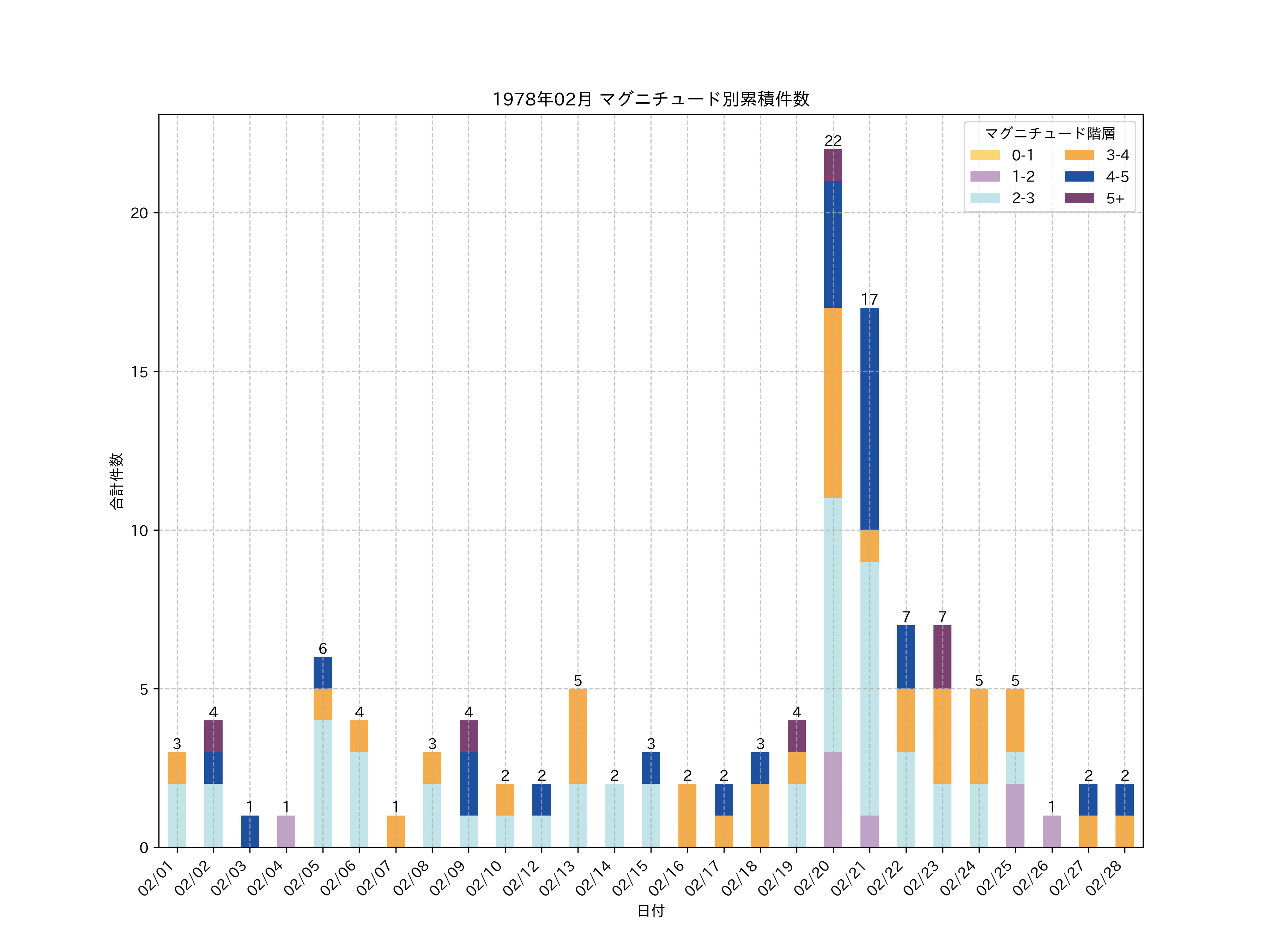The height and width of the screenshot is (952, 1270).
Task: Click the 02/20 bar's purple top segment
Action: [x=833, y=165]
